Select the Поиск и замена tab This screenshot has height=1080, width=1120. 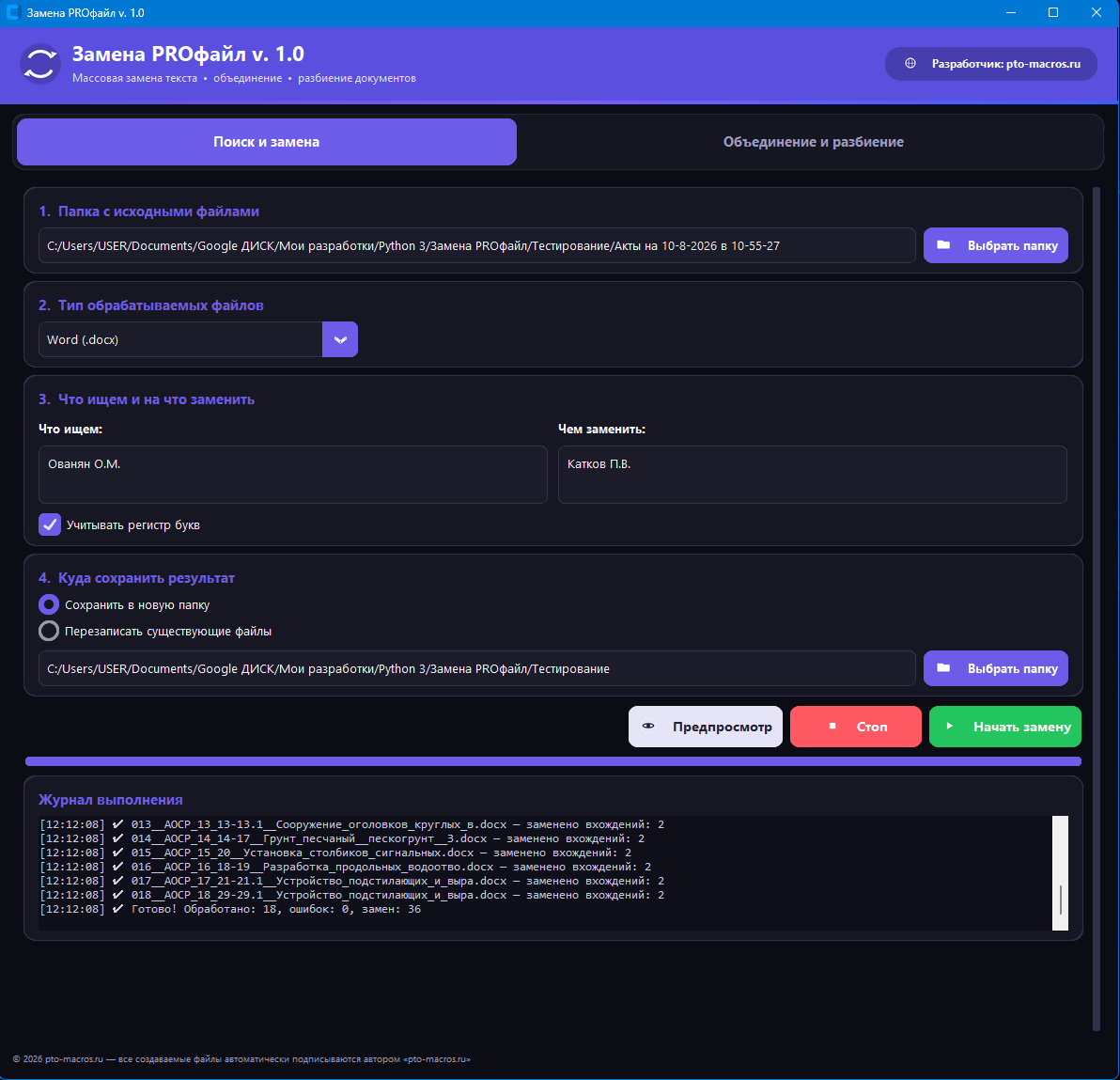click(267, 142)
